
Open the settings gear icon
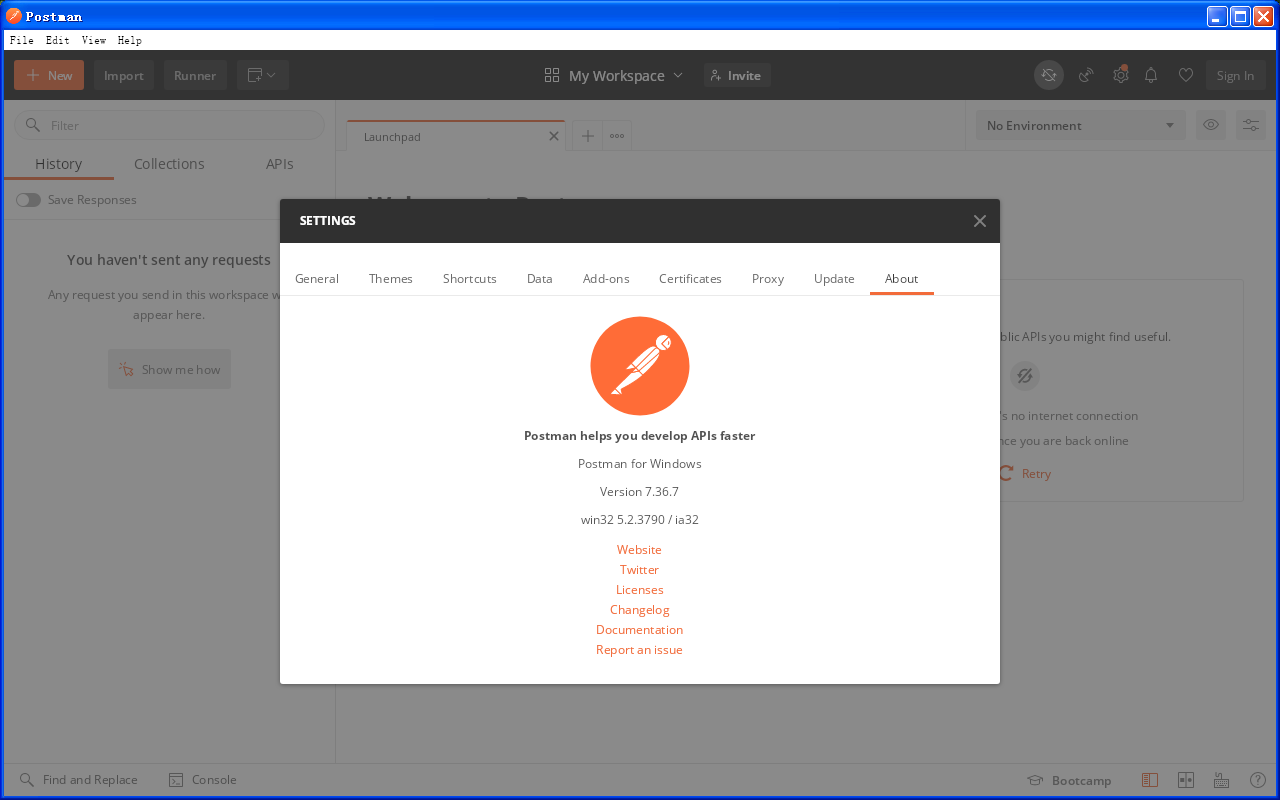coord(1121,75)
